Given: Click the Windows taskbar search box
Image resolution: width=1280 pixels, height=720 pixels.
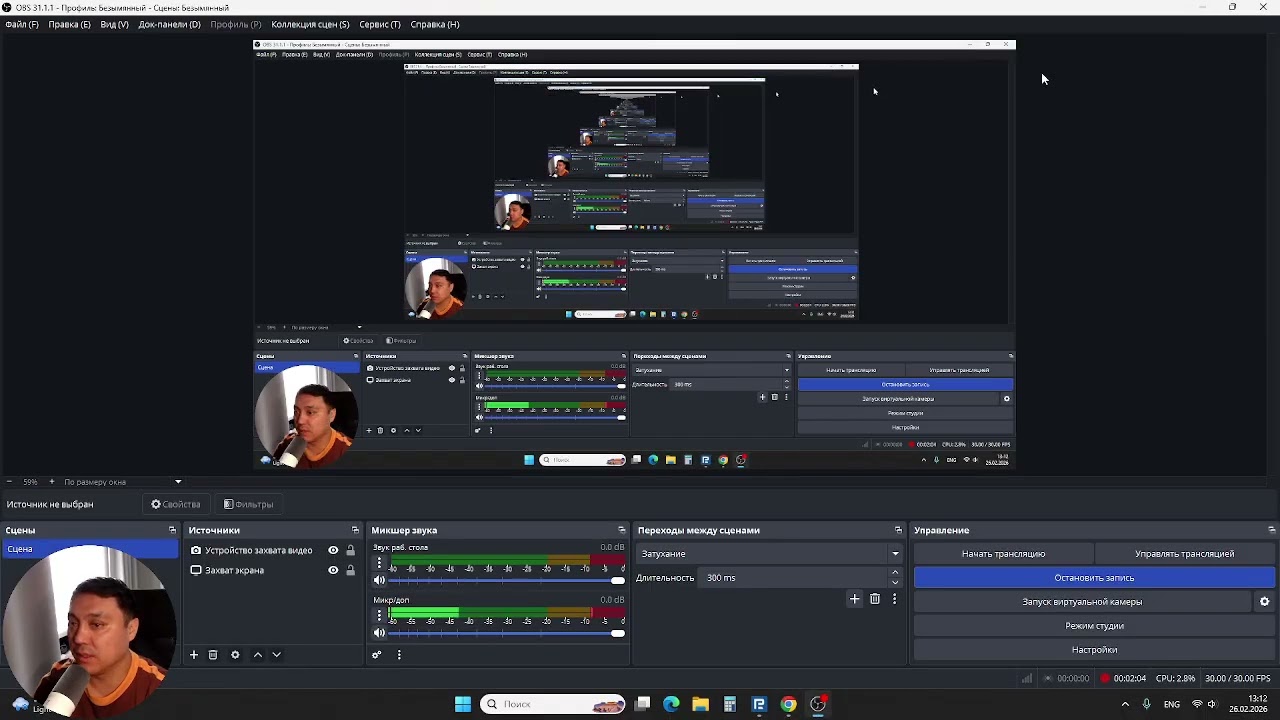Looking at the screenshot, I should pyautogui.click(x=552, y=704).
